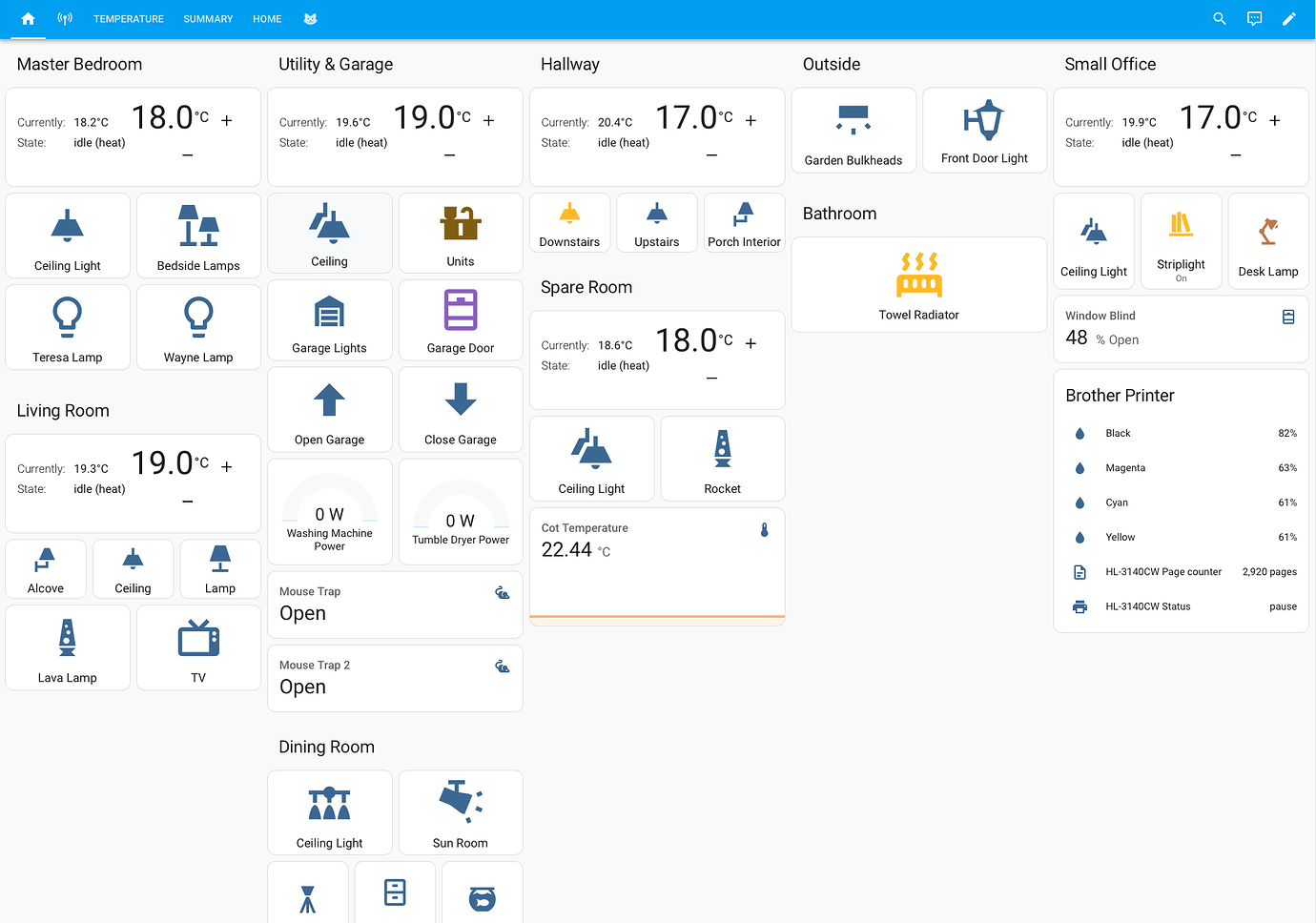Viewport: 1316px width, 923px height.
Task: Open the Cyan ink level row
Action: (x=1181, y=503)
